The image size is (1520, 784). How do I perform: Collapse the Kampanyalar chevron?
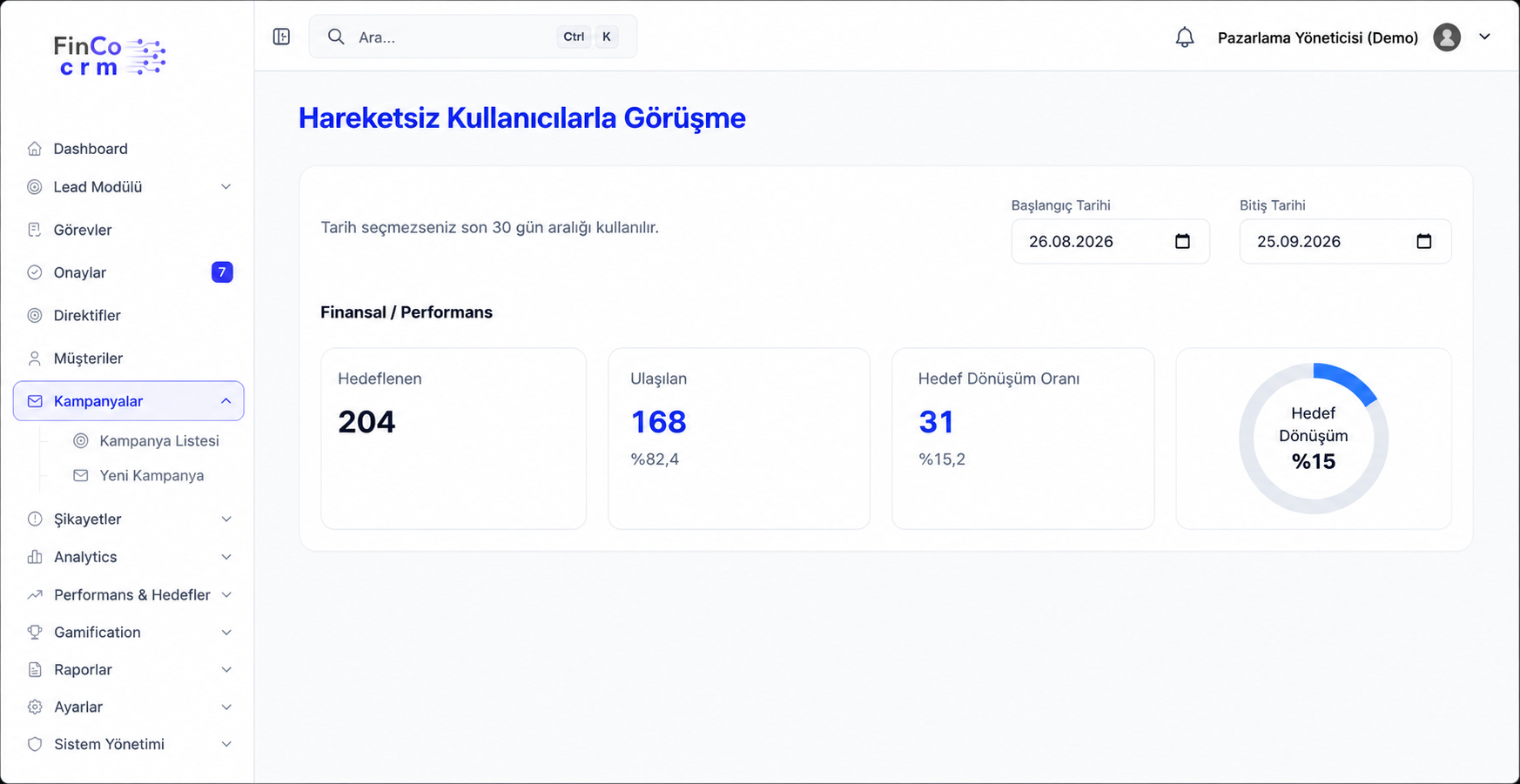pos(226,401)
